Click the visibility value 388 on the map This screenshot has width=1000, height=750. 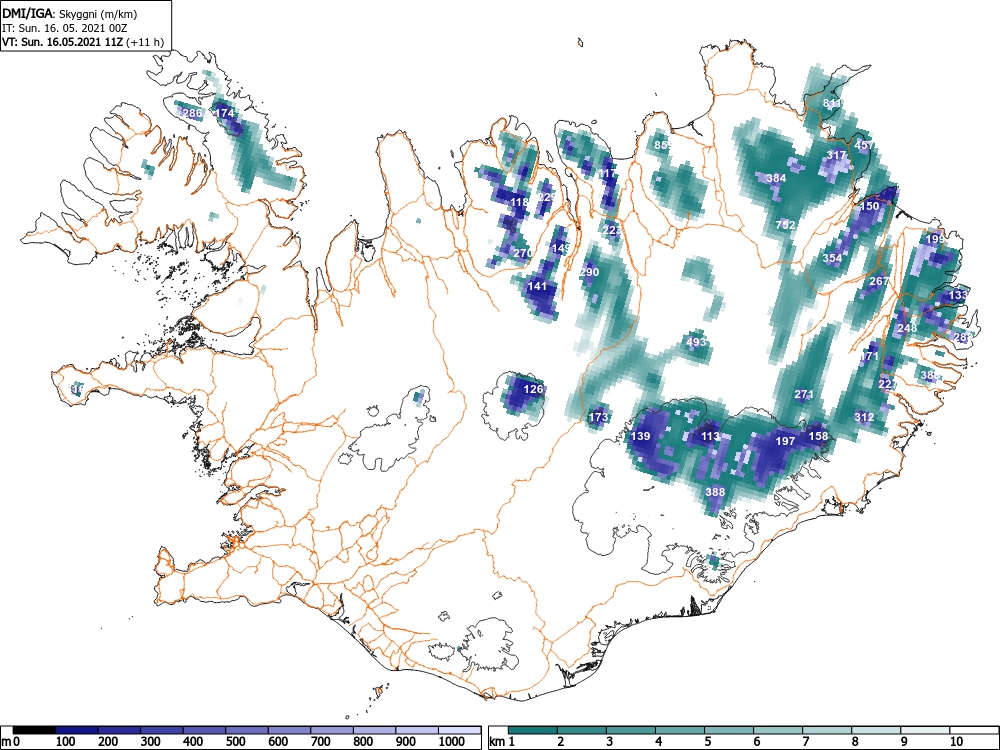click(x=716, y=492)
